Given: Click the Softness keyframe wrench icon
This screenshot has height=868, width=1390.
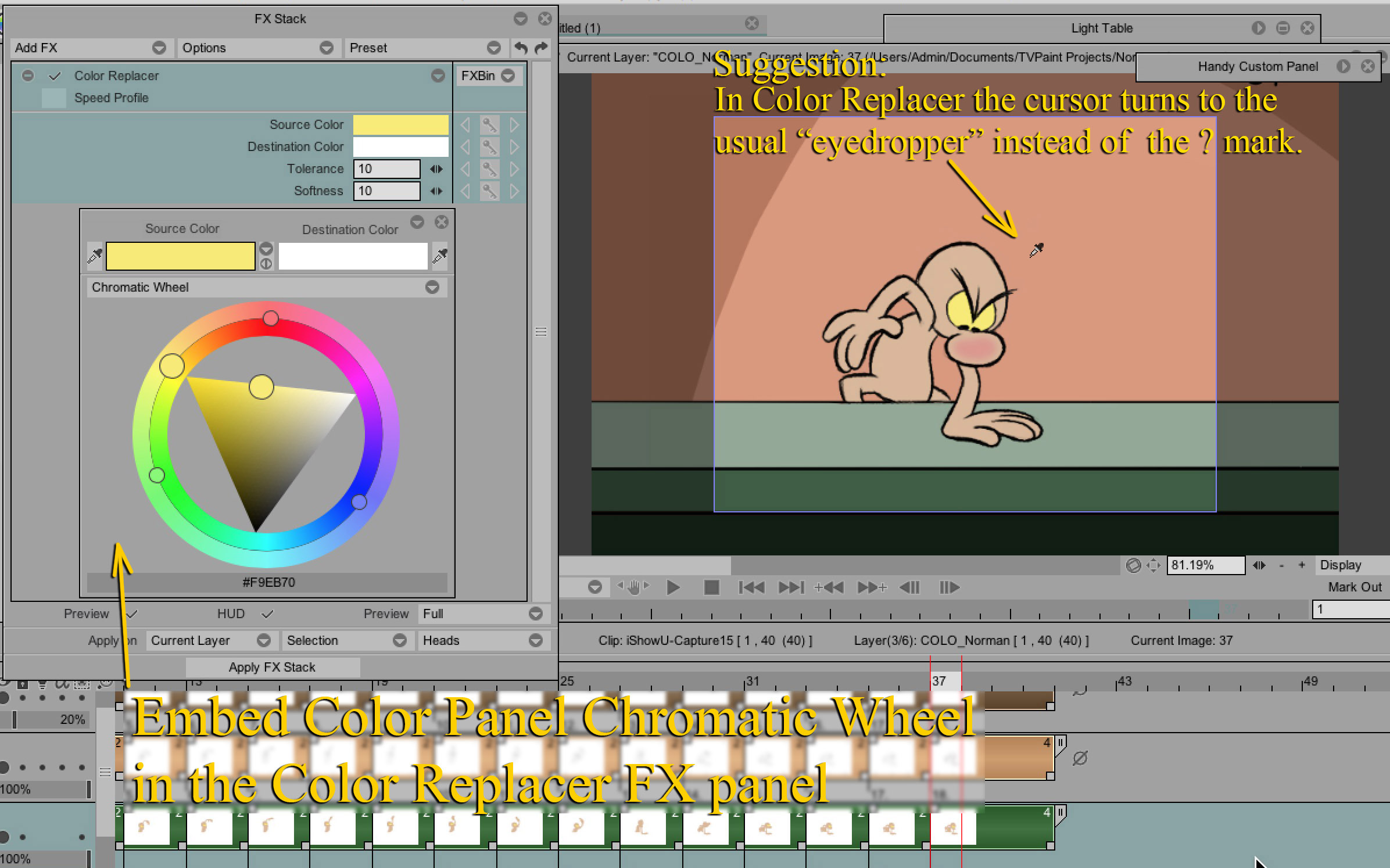Looking at the screenshot, I should pos(489,191).
